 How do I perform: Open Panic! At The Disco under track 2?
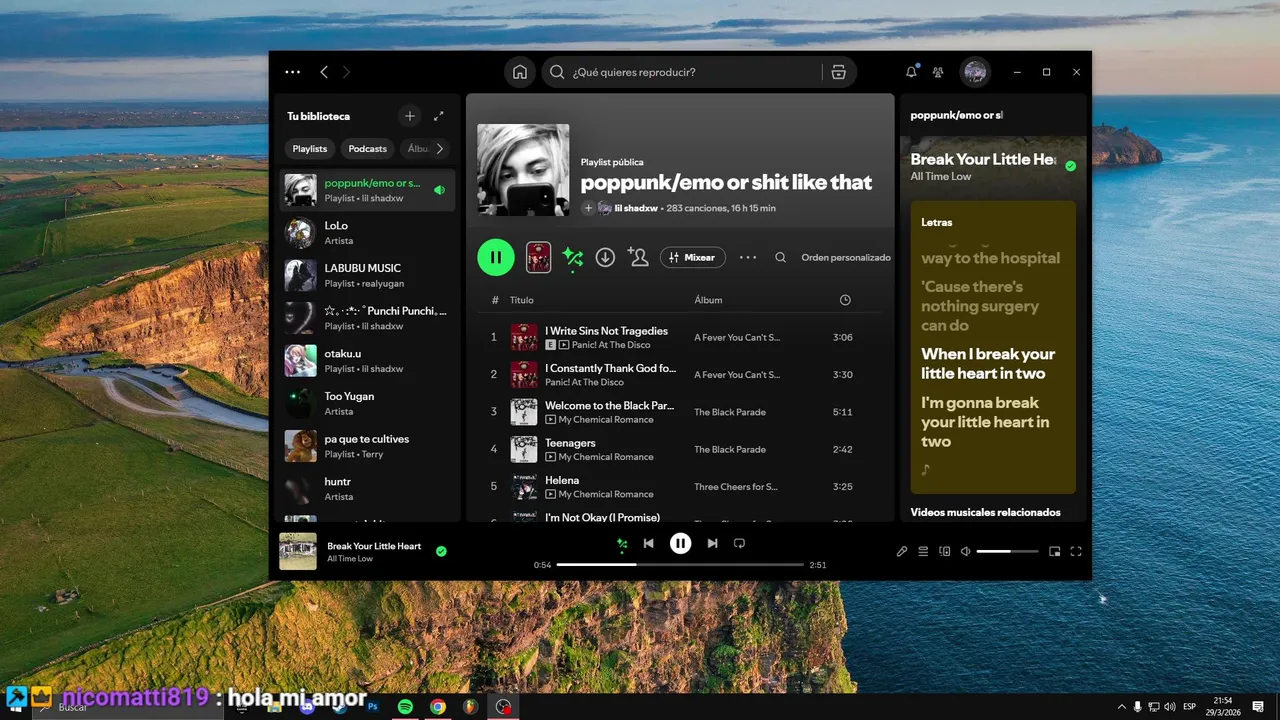coord(584,382)
